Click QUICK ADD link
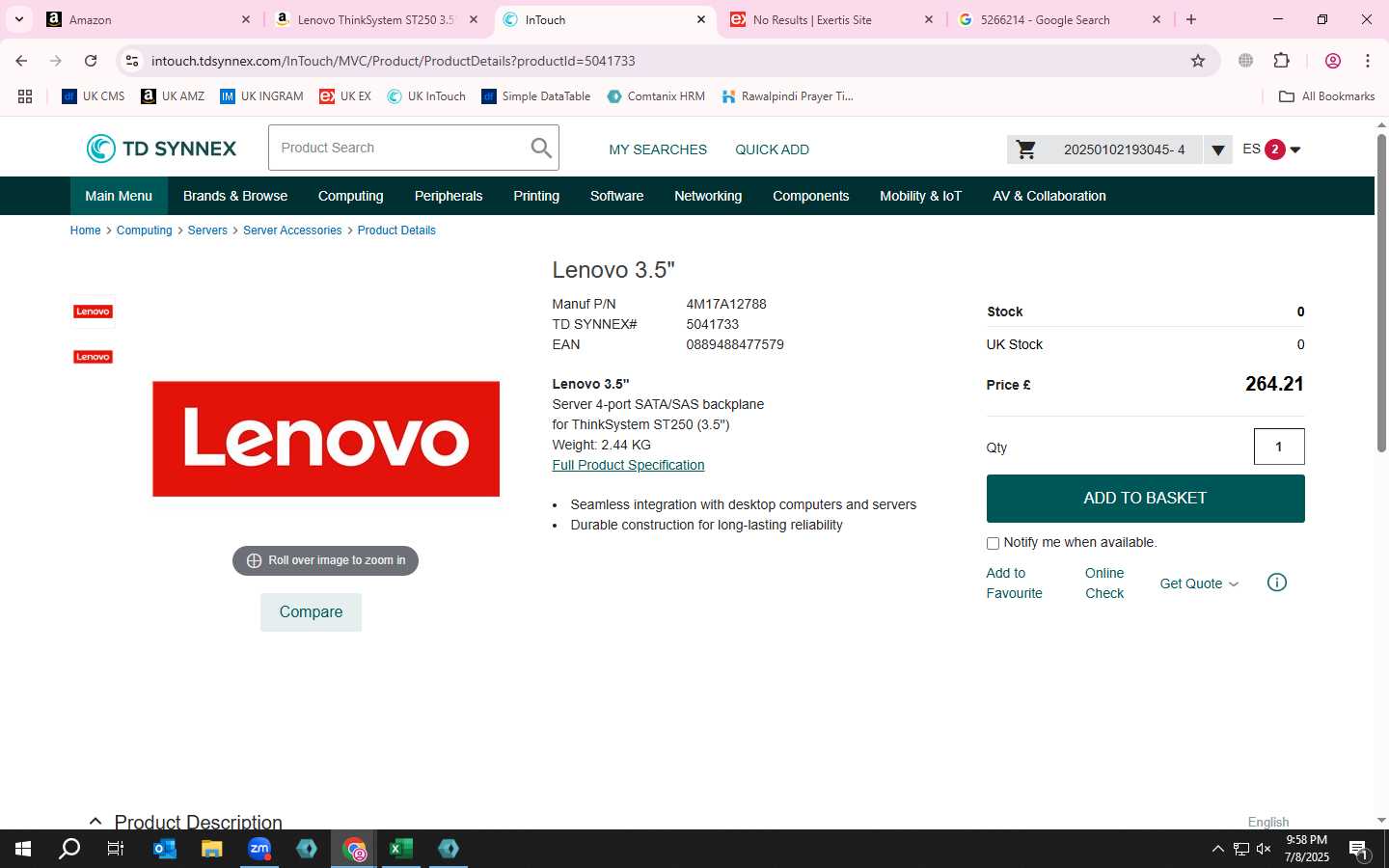Viewport: 1389px width, 868px height. click(773, 149)
